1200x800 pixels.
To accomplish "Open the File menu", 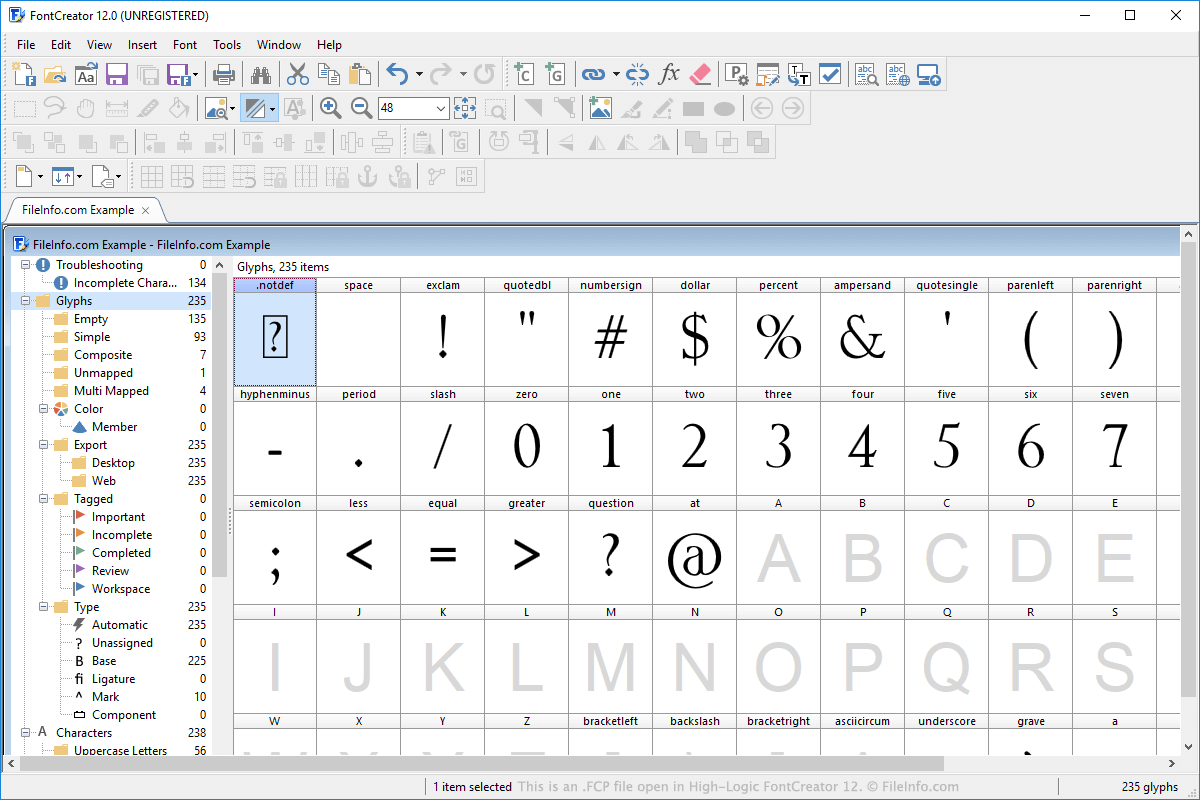I will pos(26,44).
